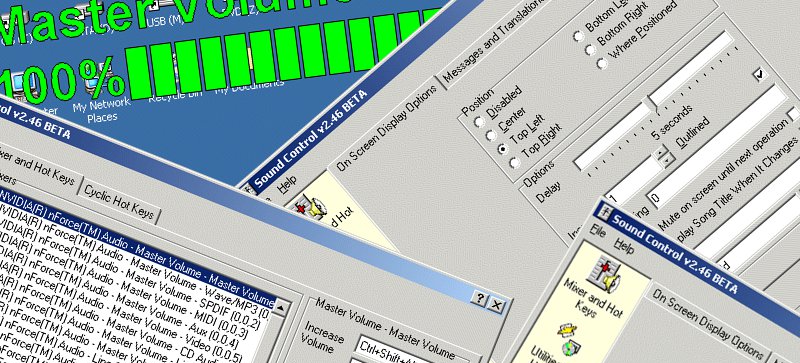Viewport: 800px width, 363px height.
Task: Close the hot keys window with the X button
Action: pos(496,305)
